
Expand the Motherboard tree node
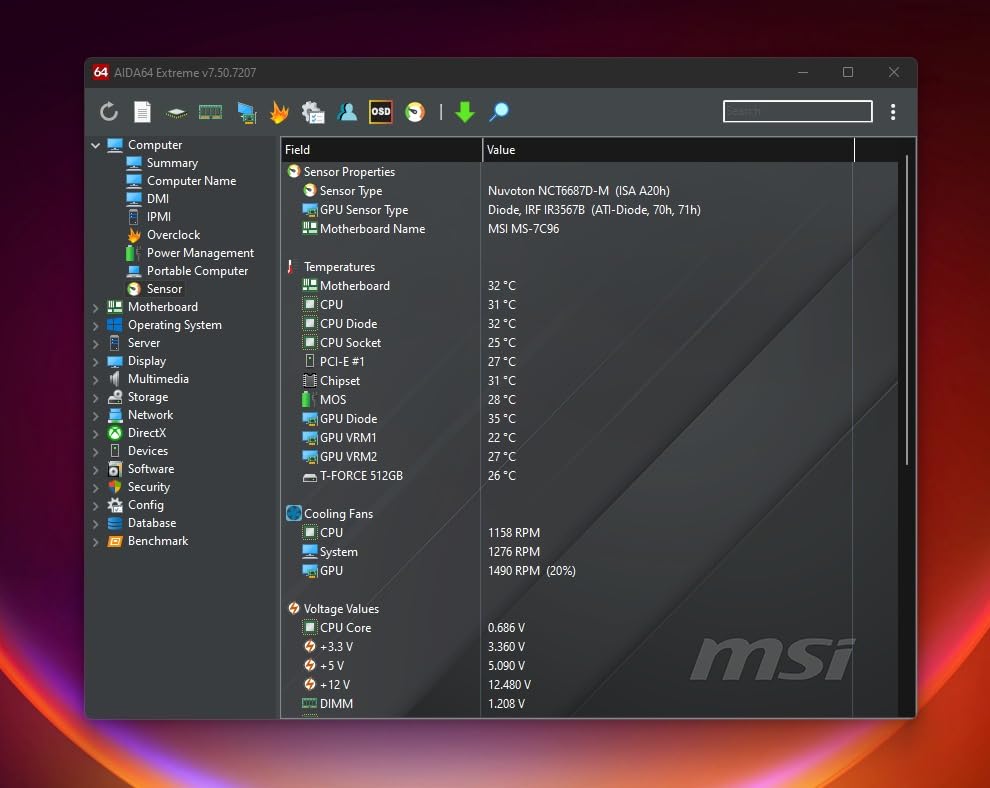[x=96, y=307]
